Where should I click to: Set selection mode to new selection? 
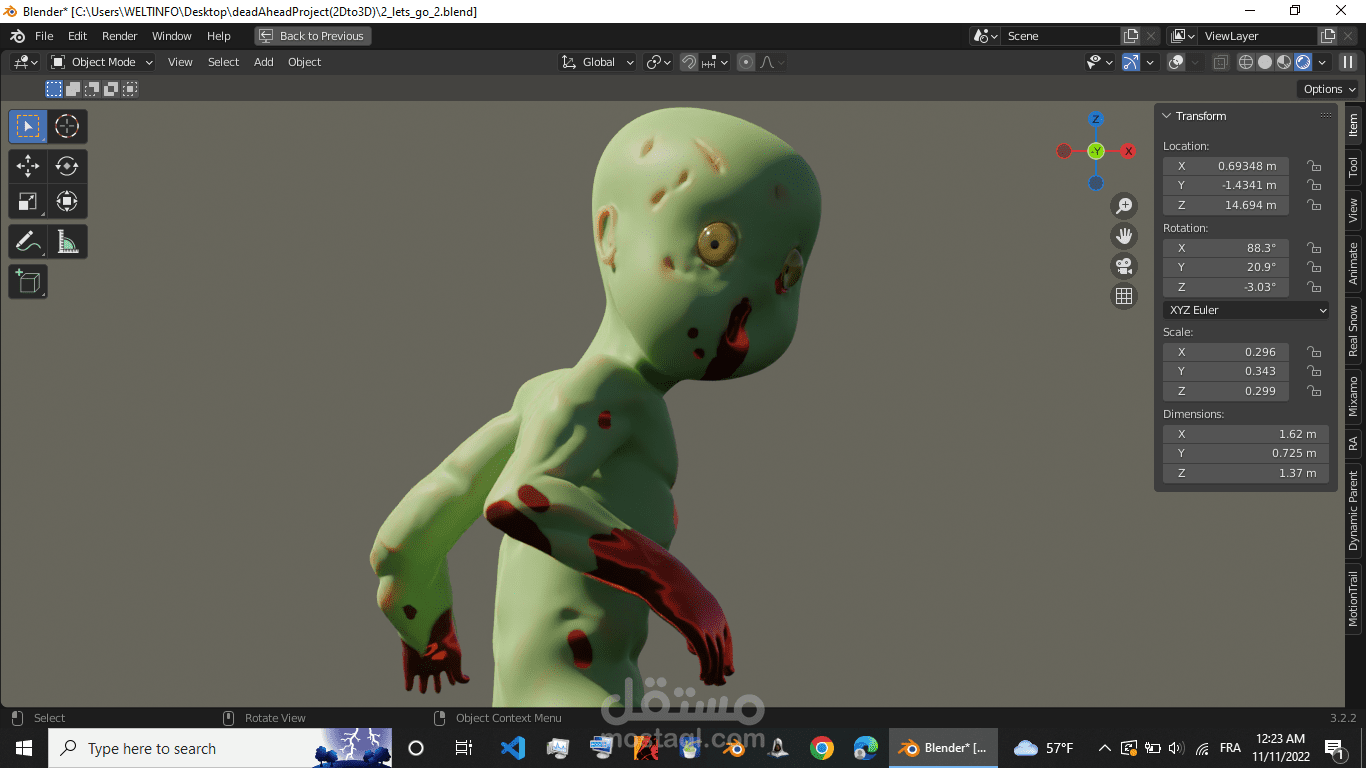pos(54,89)
